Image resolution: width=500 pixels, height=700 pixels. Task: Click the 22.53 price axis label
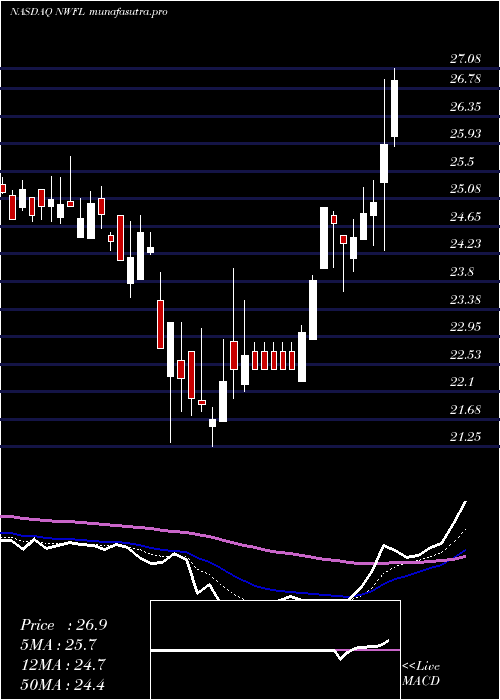pos(465,355)
